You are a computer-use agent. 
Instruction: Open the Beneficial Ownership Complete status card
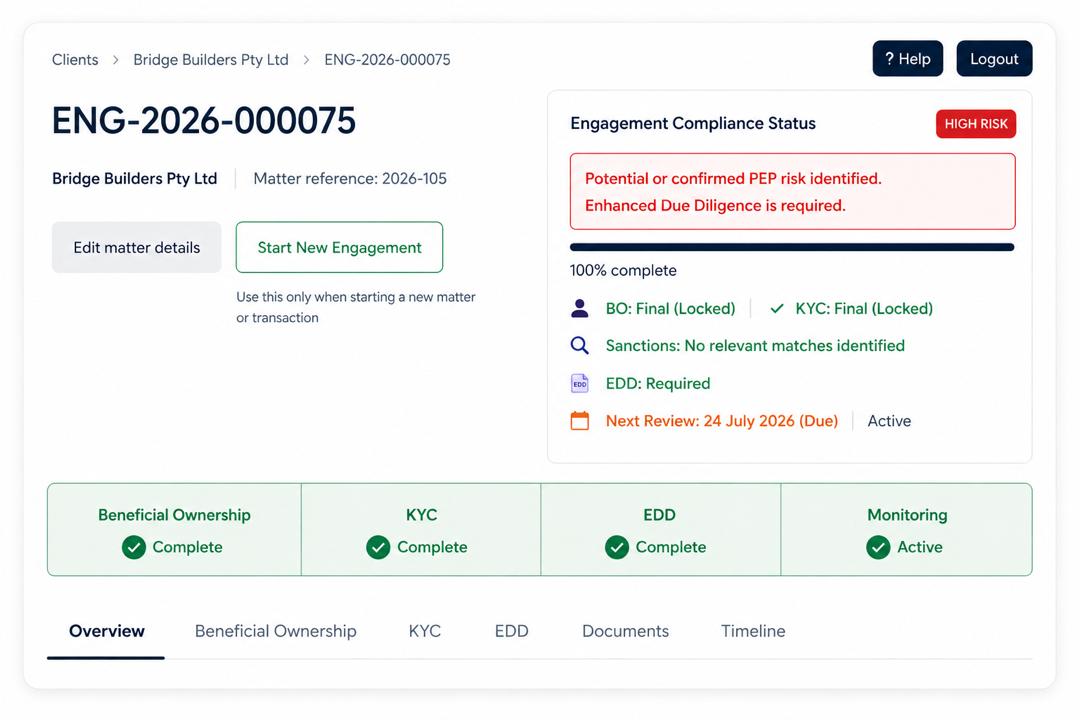tap(174, 530)
